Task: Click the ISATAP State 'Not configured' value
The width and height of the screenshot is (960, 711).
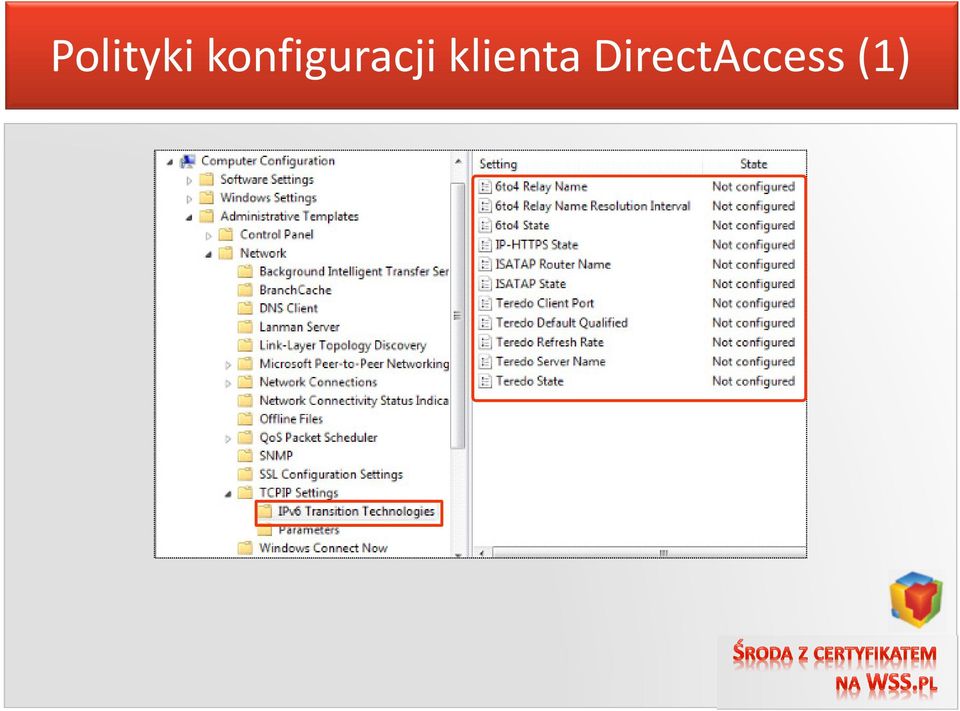Action: (x=754, y=284)
